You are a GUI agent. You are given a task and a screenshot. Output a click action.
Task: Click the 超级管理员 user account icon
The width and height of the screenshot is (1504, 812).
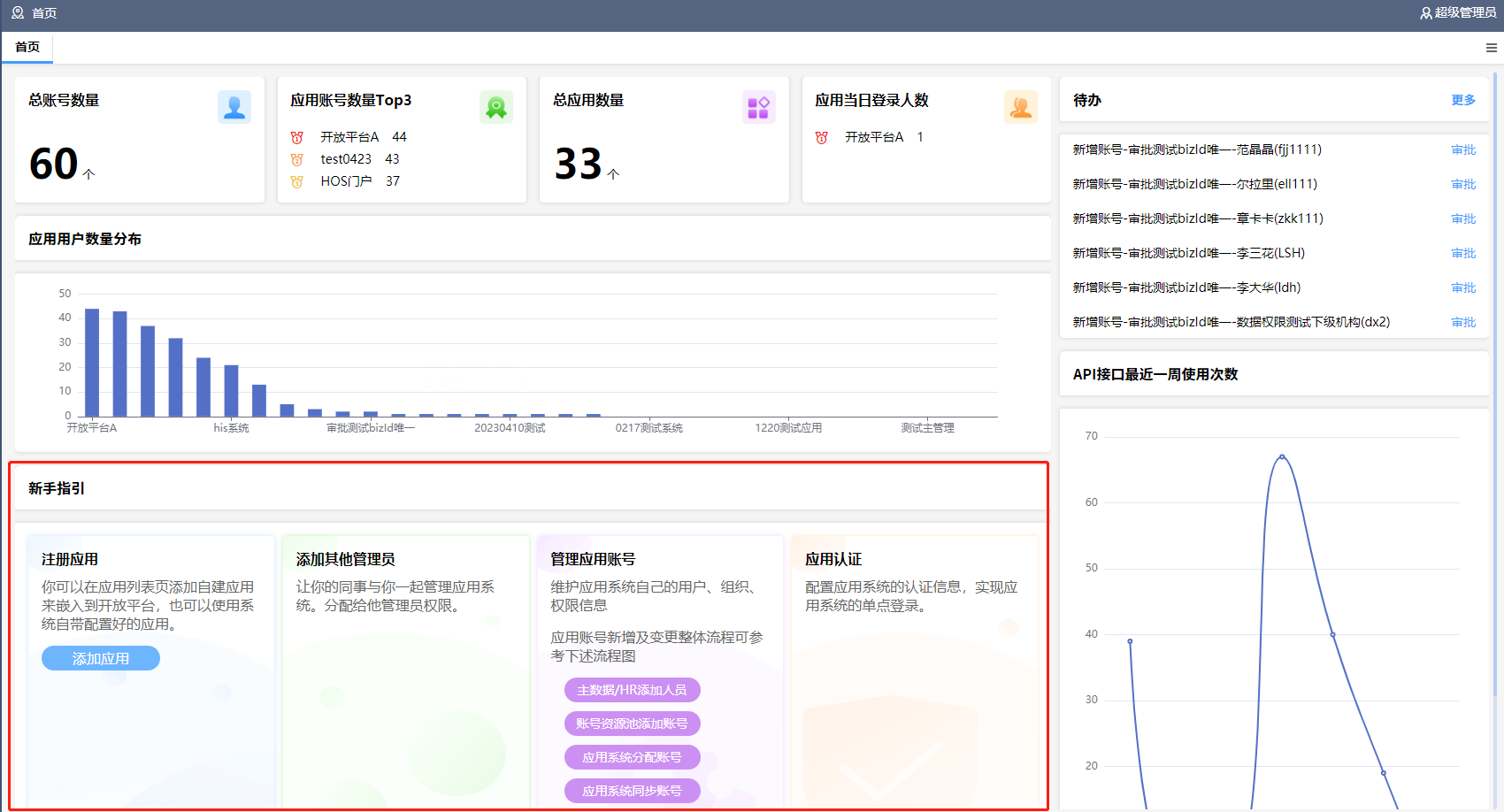coord(1426,13)
